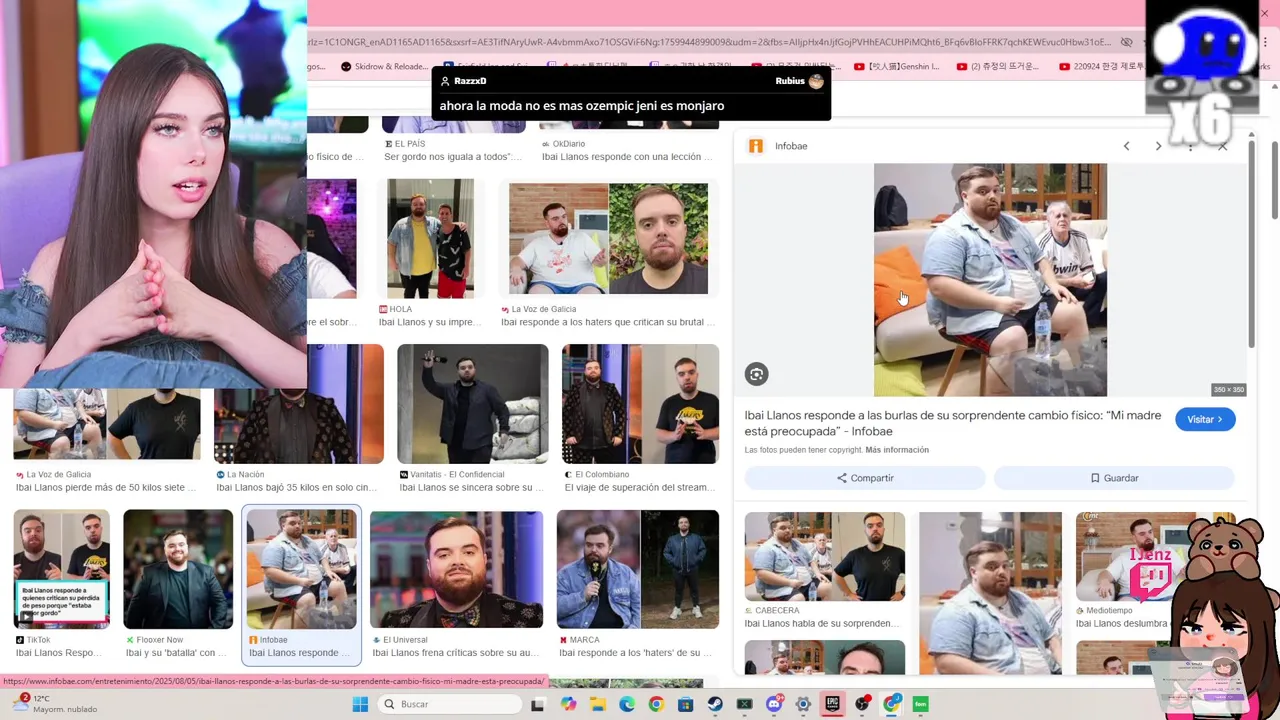This screenshot has width=1280, height=720.
Task: Go to next image in preview panel
Action: point(1158,146)
